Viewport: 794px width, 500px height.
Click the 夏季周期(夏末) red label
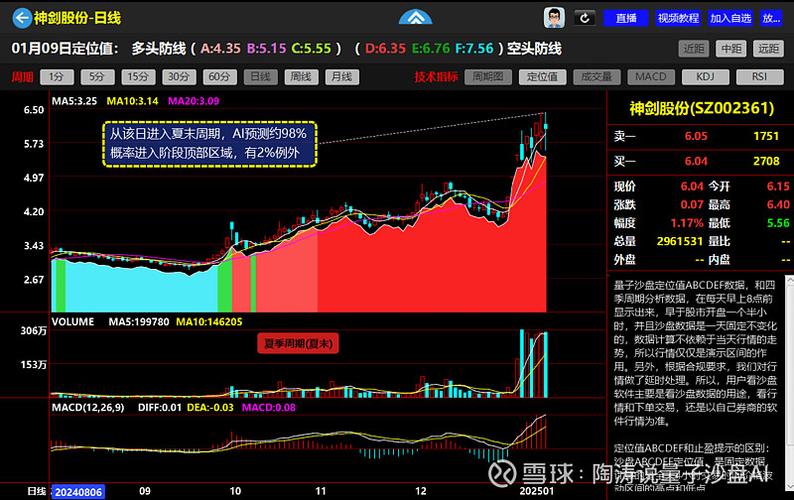[298, 343]
